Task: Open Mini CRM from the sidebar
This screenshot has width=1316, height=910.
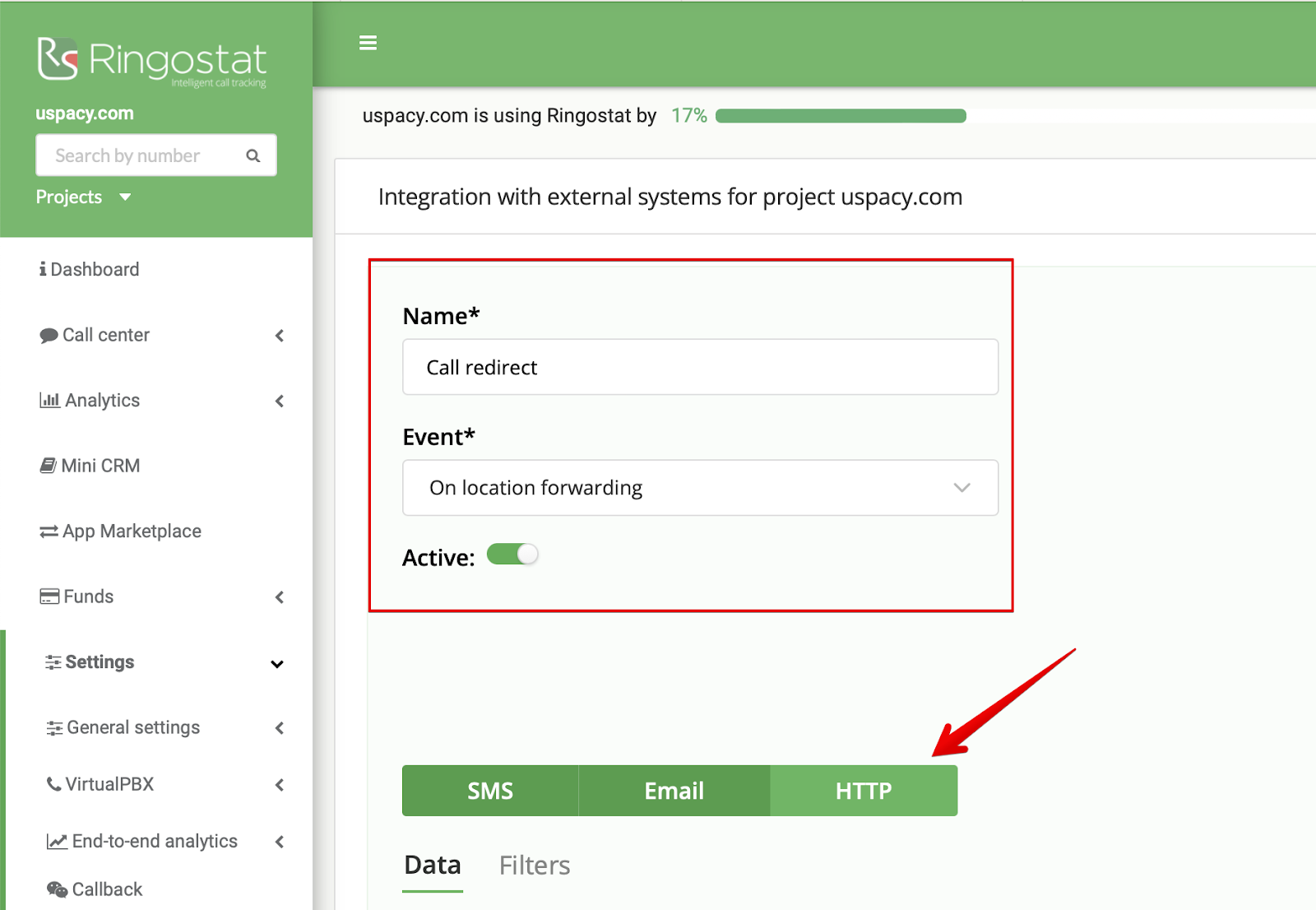Action: coord(90,466)
